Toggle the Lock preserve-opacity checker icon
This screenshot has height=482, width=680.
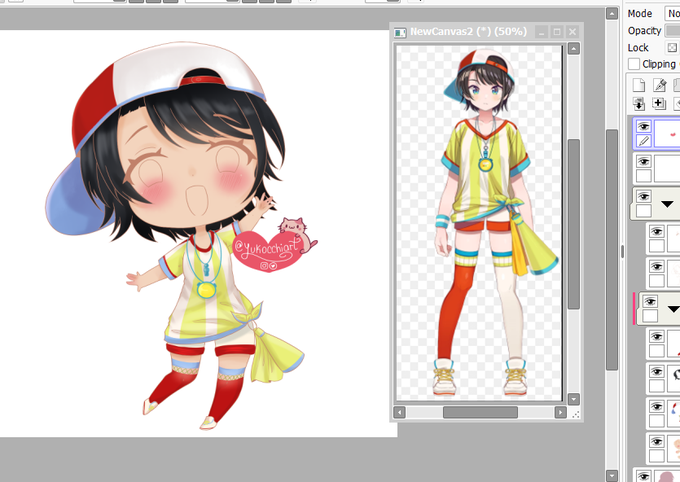click(672, 47)
